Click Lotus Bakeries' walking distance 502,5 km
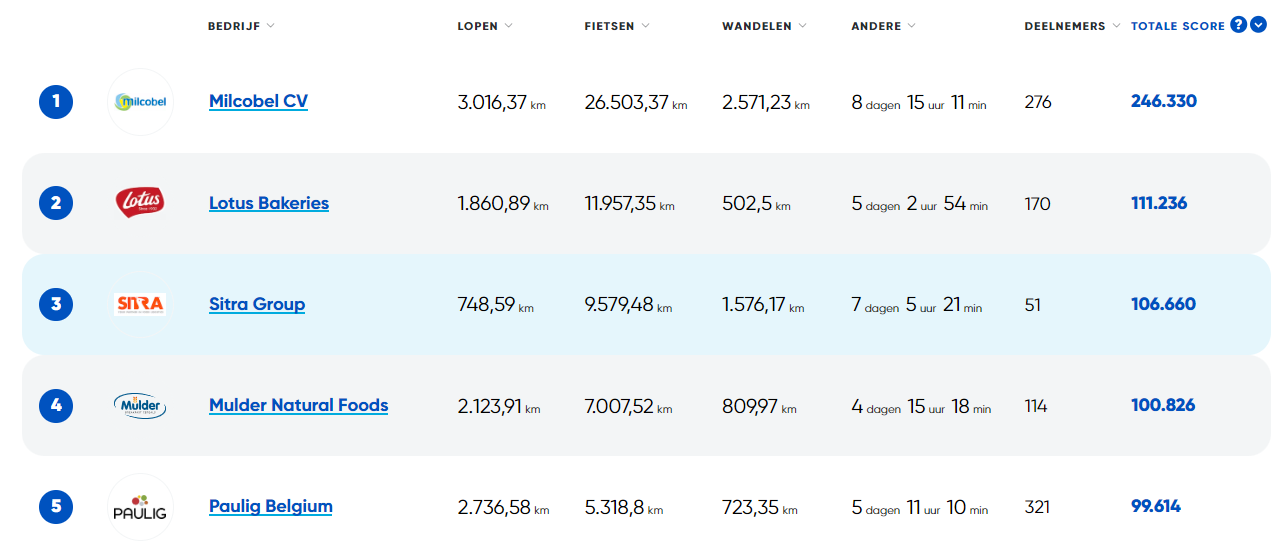This screenshot has width=1280, height=546. 756,204
